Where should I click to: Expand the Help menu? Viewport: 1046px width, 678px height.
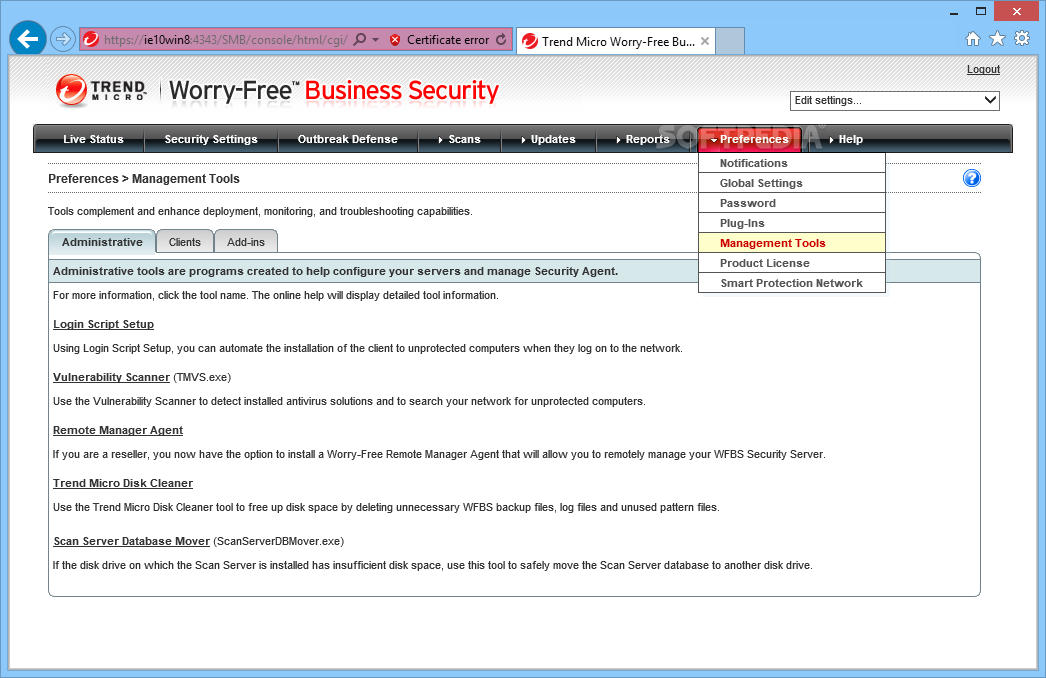(x=846, y=139)
